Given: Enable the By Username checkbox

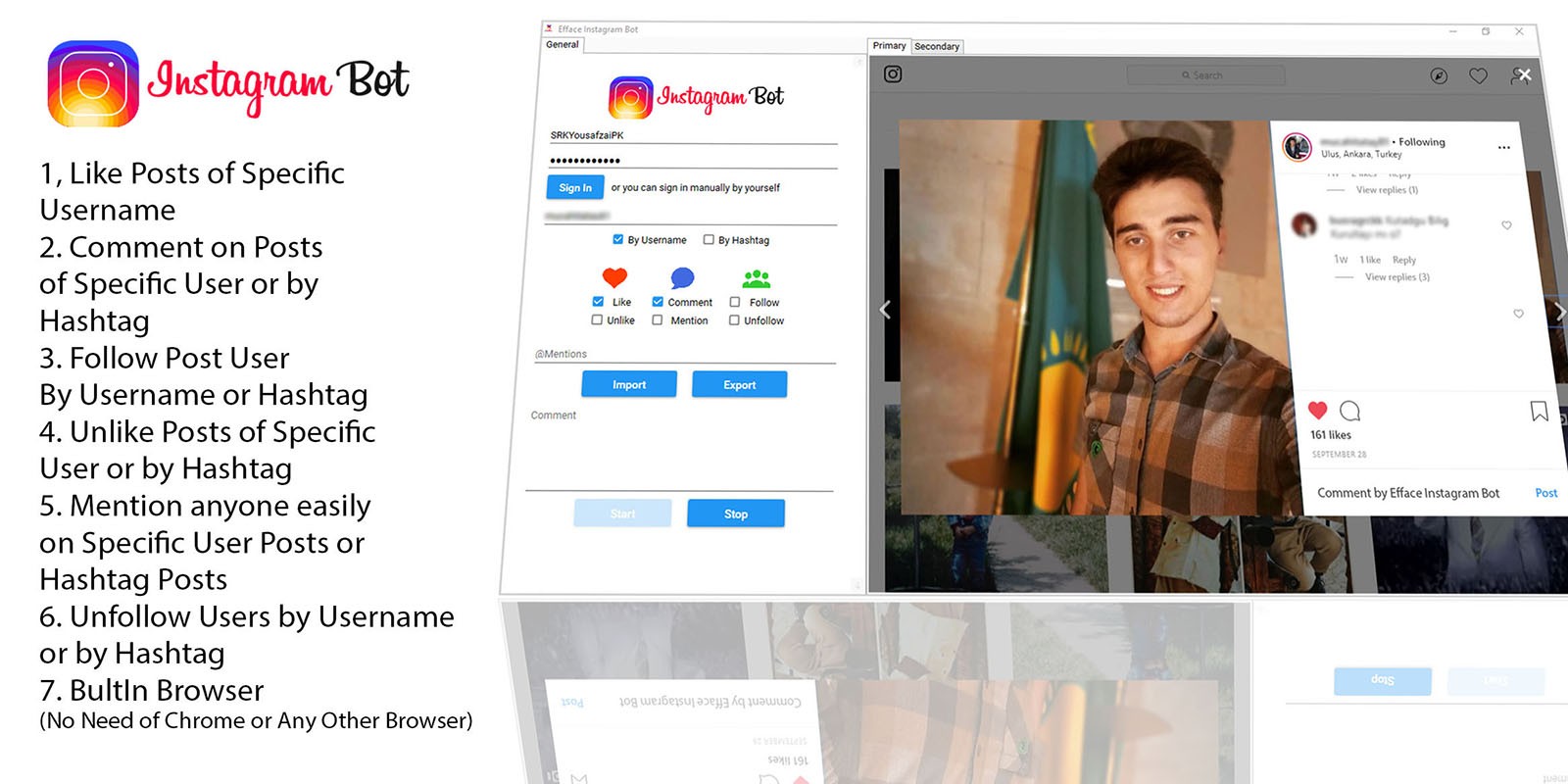Looking at the screenshot, I should (617, 239).
